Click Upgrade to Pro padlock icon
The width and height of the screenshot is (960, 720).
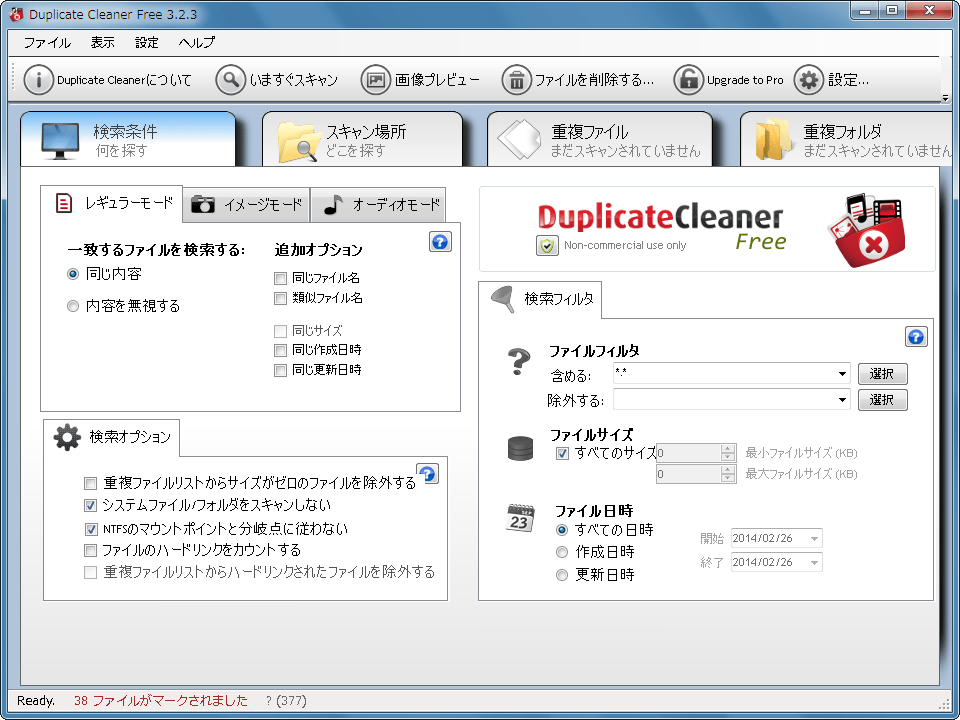coord(689,80)
